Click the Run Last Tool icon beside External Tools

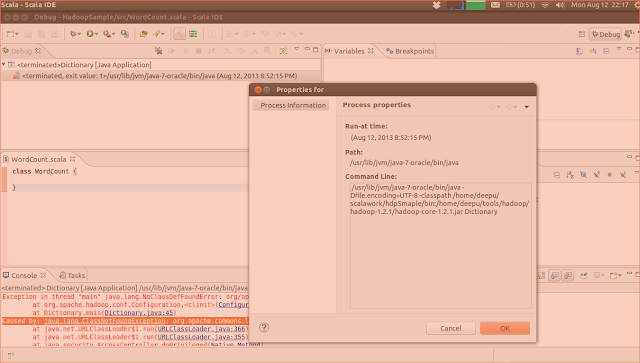125,34
